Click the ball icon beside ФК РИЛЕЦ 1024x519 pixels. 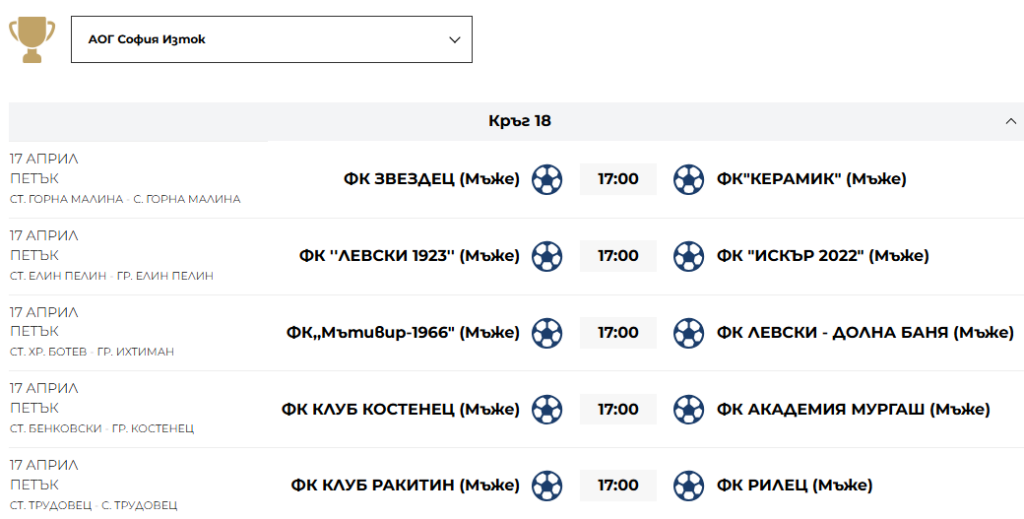[x=688, y=485]
